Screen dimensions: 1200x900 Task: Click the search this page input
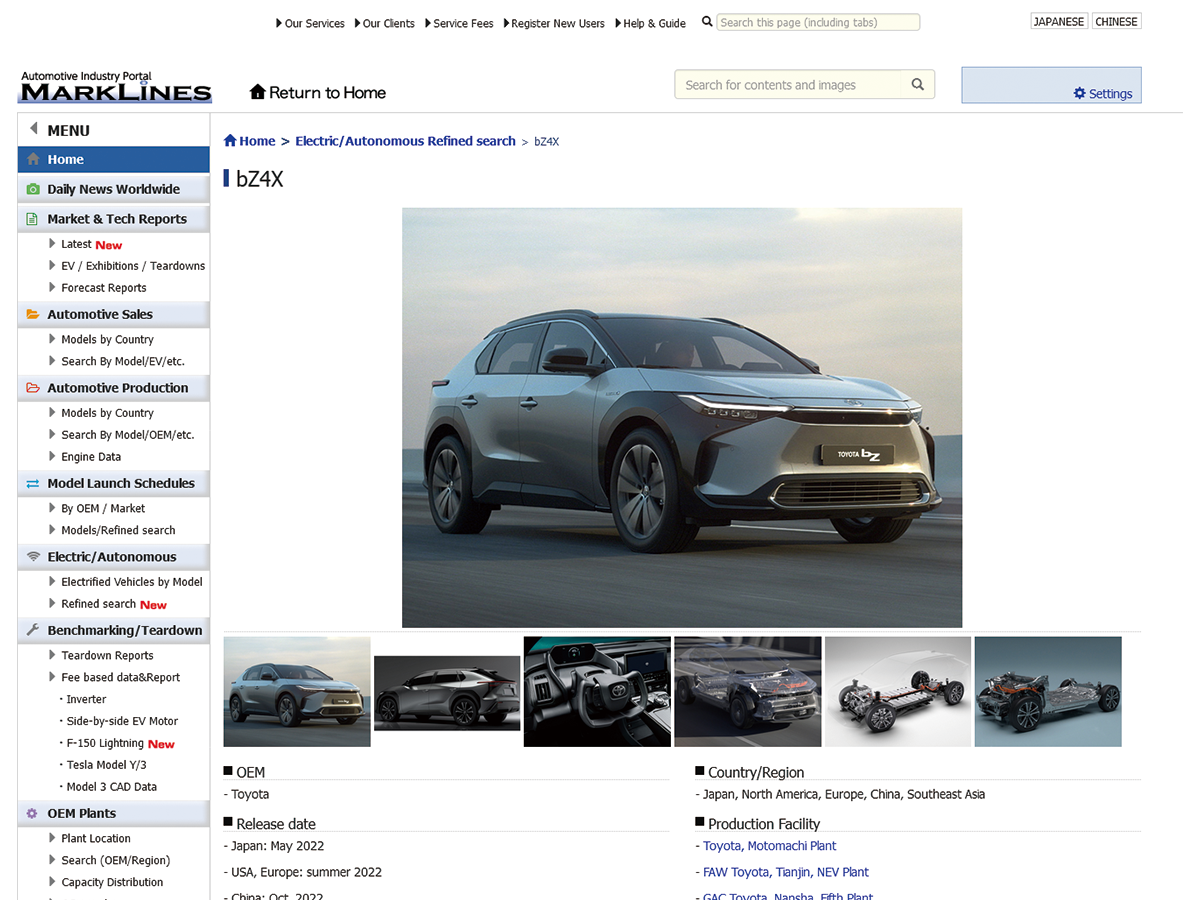click(818, 22)
